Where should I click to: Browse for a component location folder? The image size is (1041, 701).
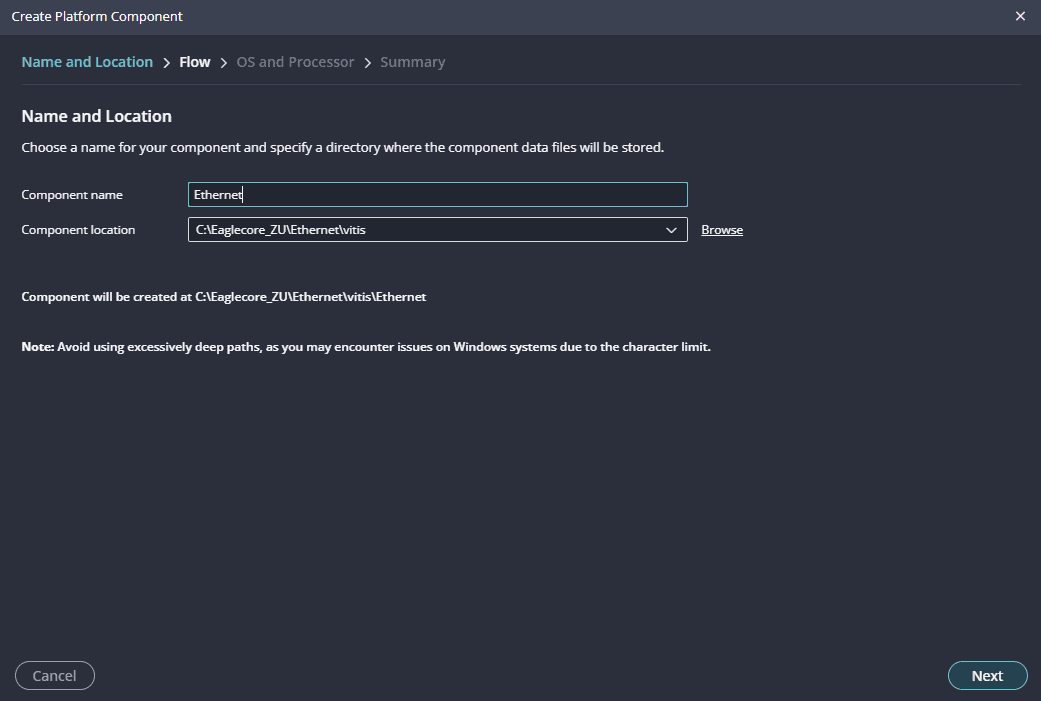(x=721, y=230)
